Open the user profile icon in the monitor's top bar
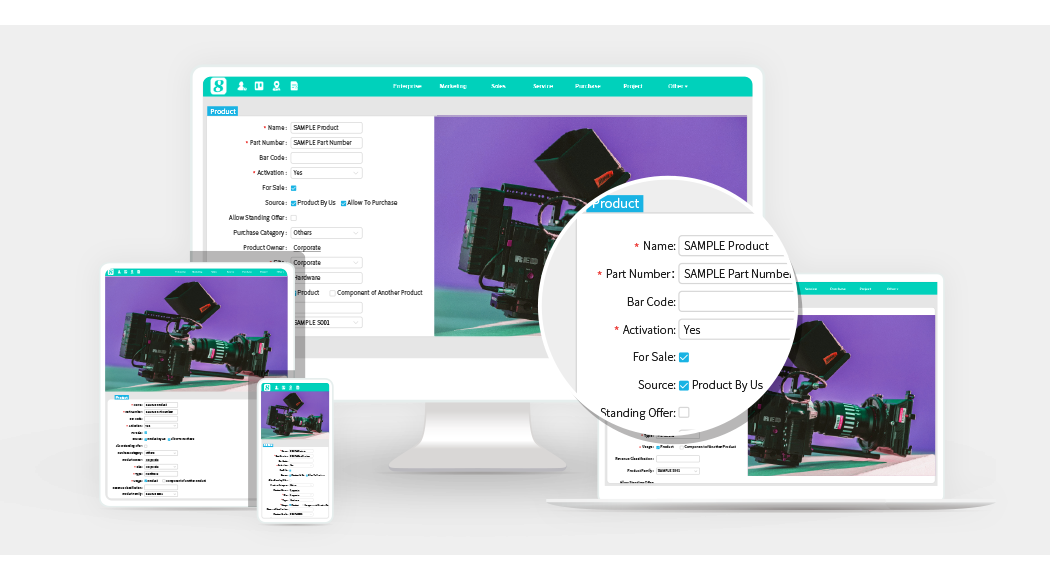1050x580 pixels. [x=242, y=86]
